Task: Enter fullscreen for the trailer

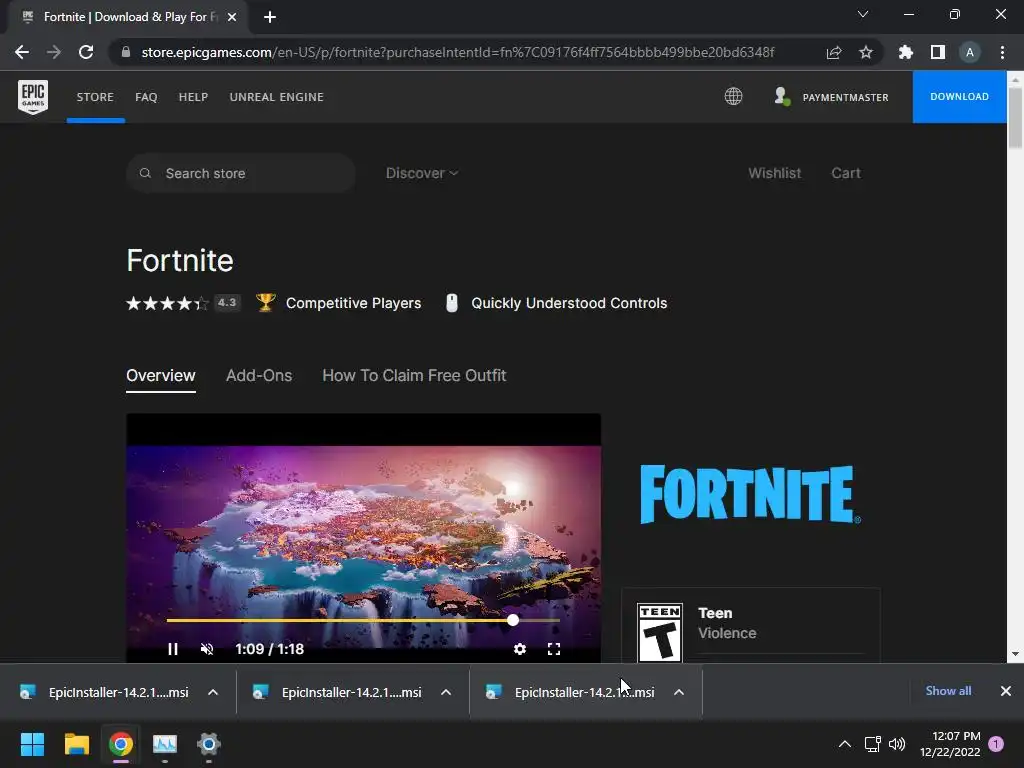Action: pyautogui.click(x=554, y=649)
